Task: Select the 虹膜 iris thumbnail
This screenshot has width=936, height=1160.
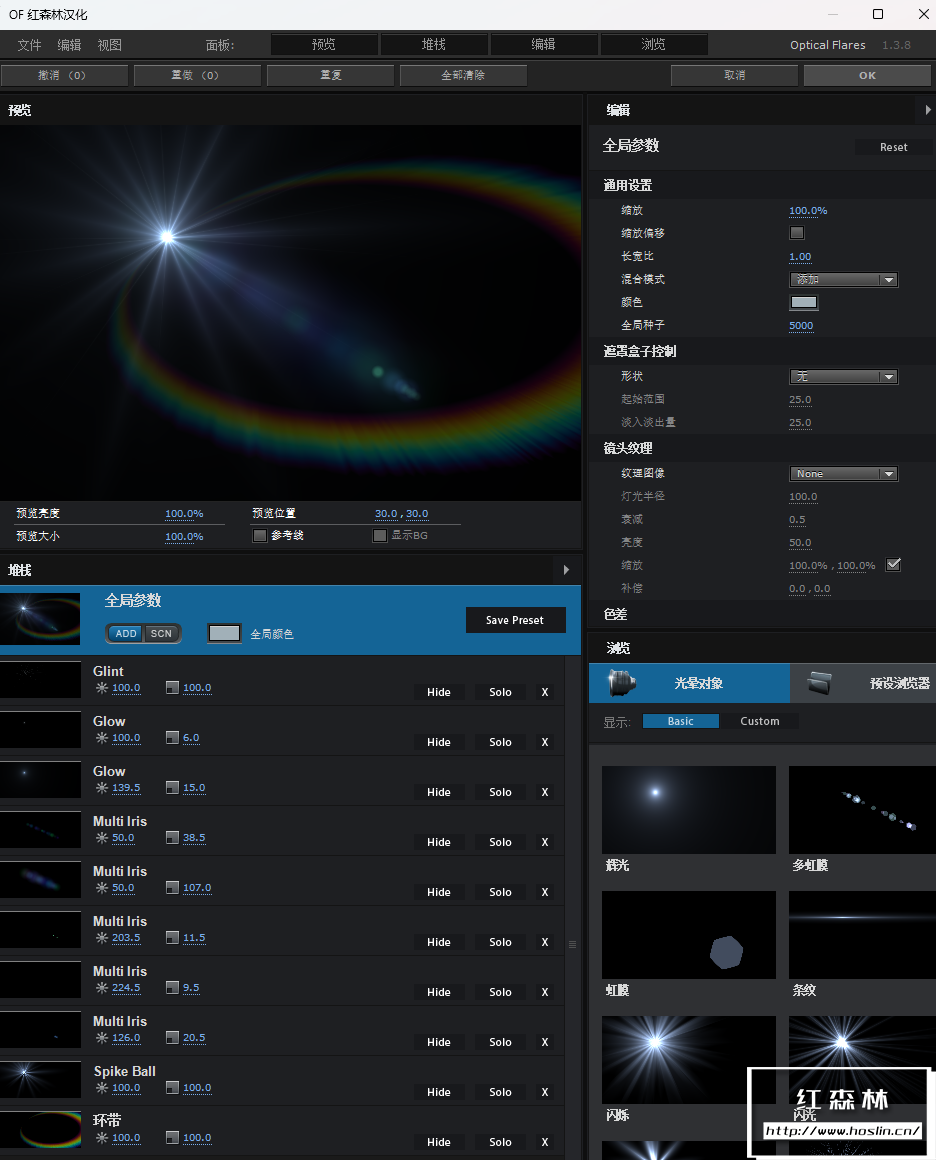Action: click(689, 934)
